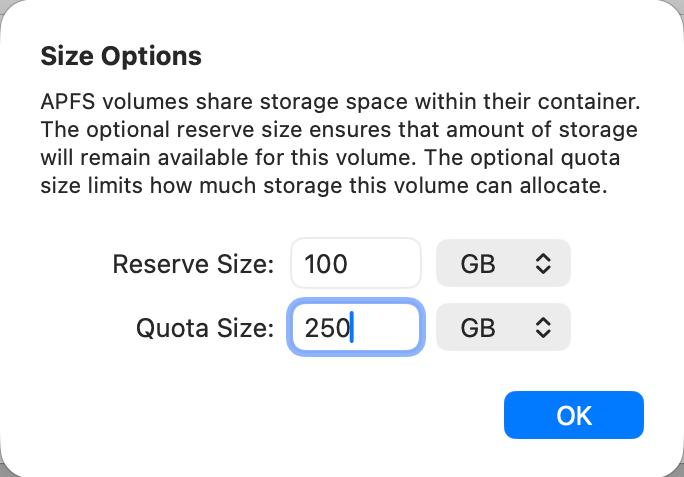This screenshot has width=684, height=477.
Task: Confirm the size options with OK
Action: coord(574,415)
